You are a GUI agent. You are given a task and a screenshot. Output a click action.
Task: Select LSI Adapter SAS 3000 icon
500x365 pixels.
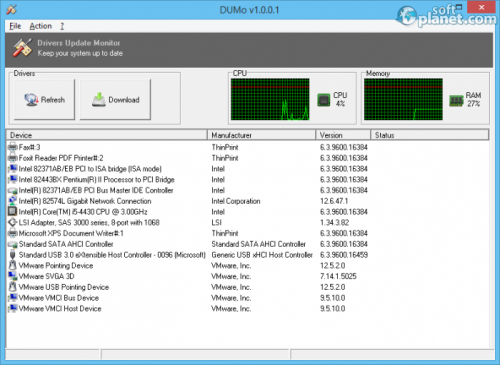click(x=12, y=222)
